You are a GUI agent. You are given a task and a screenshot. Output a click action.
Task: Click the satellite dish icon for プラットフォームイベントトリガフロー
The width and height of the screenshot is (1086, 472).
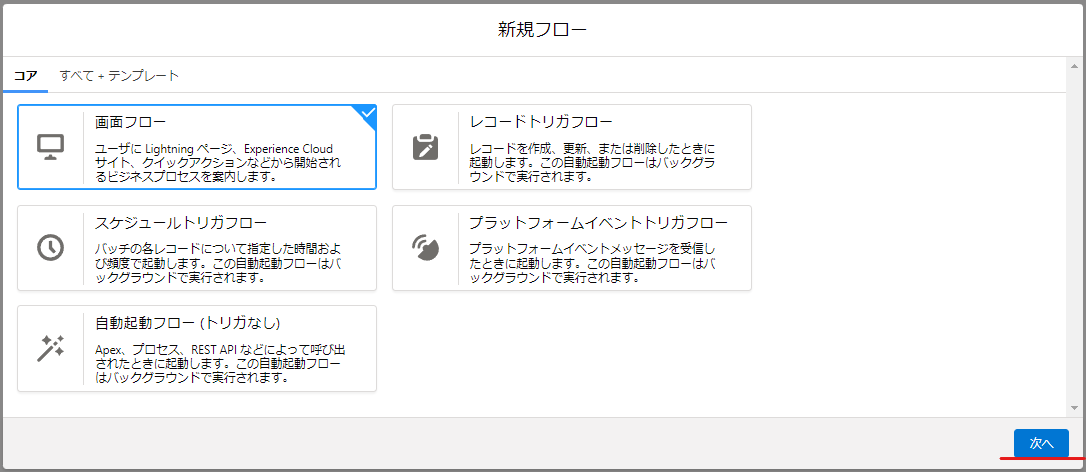click(425, 247)
